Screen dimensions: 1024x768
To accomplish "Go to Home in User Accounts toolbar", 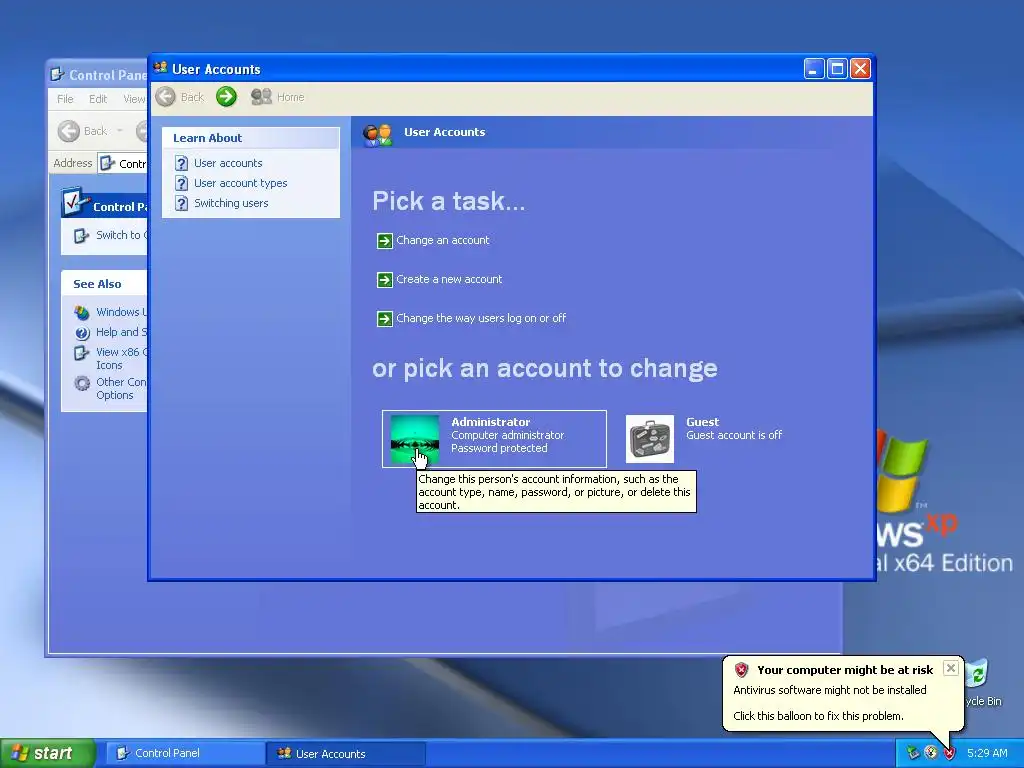I will (278, 97).
